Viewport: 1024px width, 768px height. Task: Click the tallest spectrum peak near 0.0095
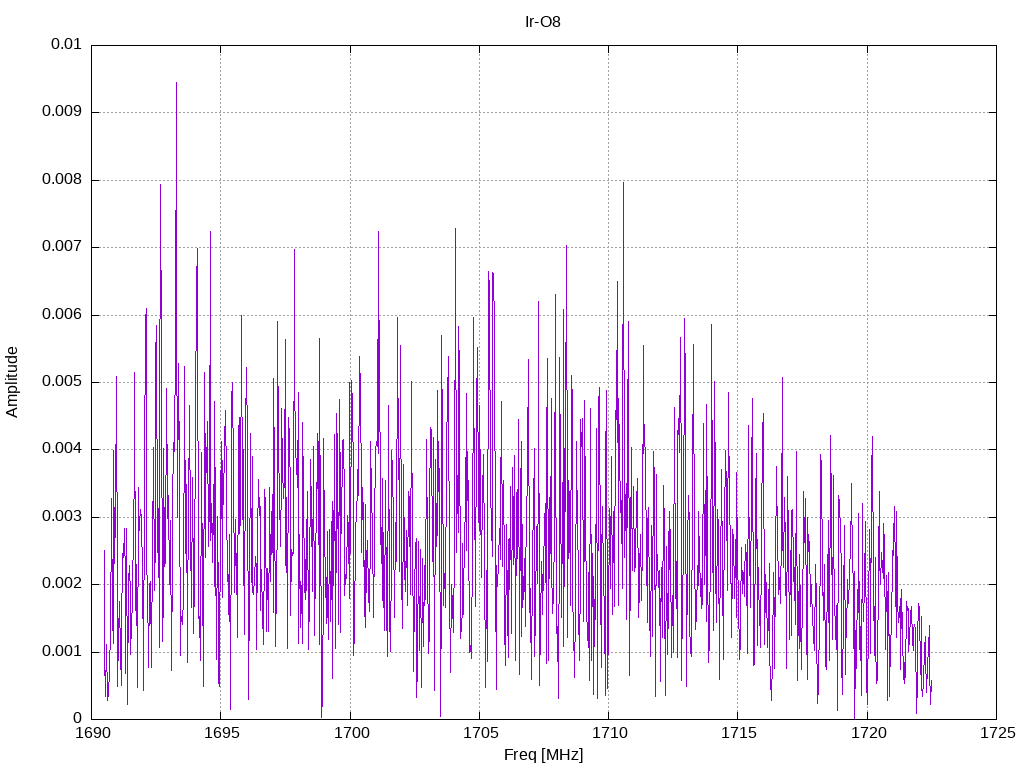[x=176, y=84]
